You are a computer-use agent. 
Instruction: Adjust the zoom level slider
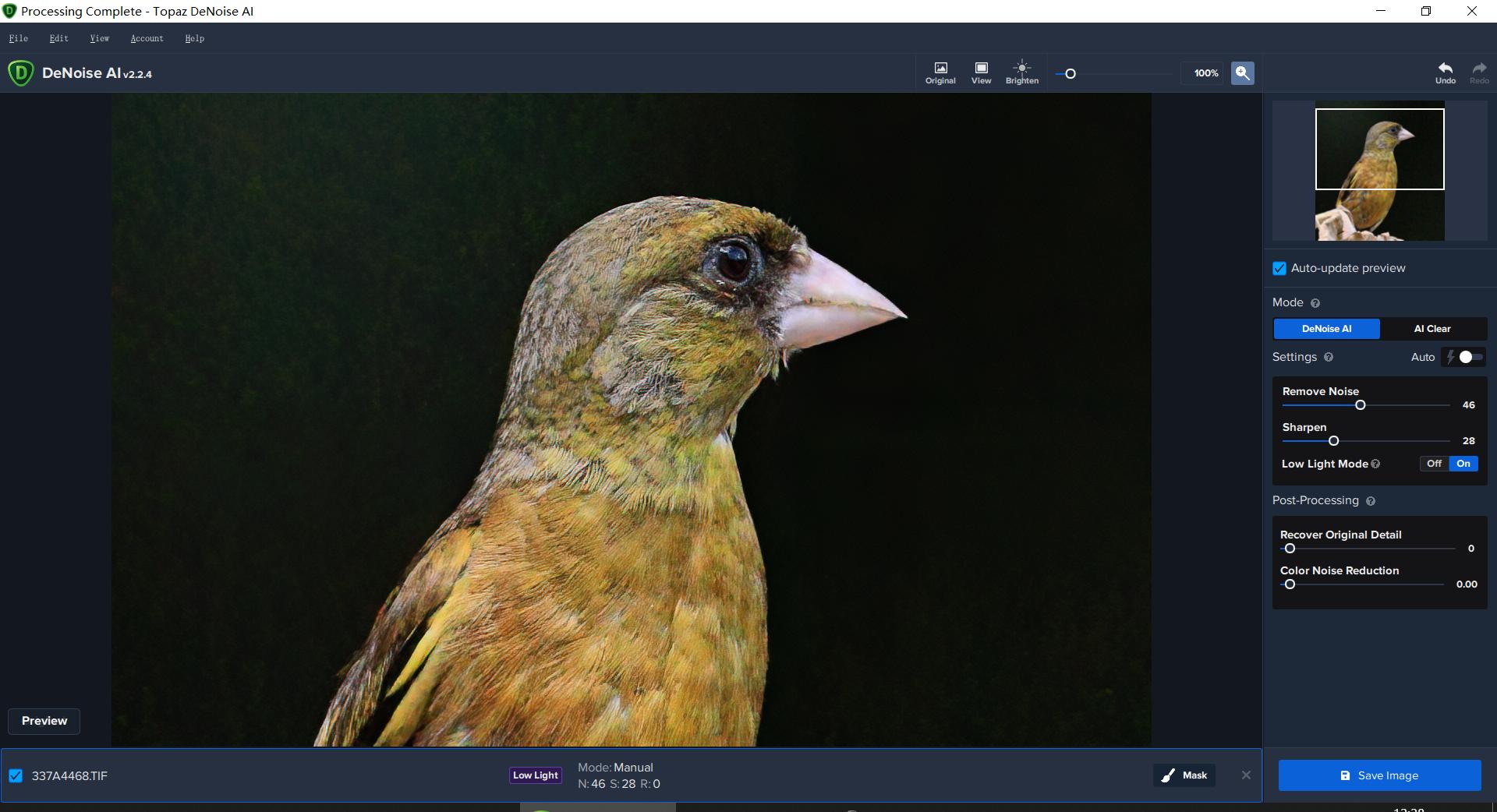click(1071, 74)
